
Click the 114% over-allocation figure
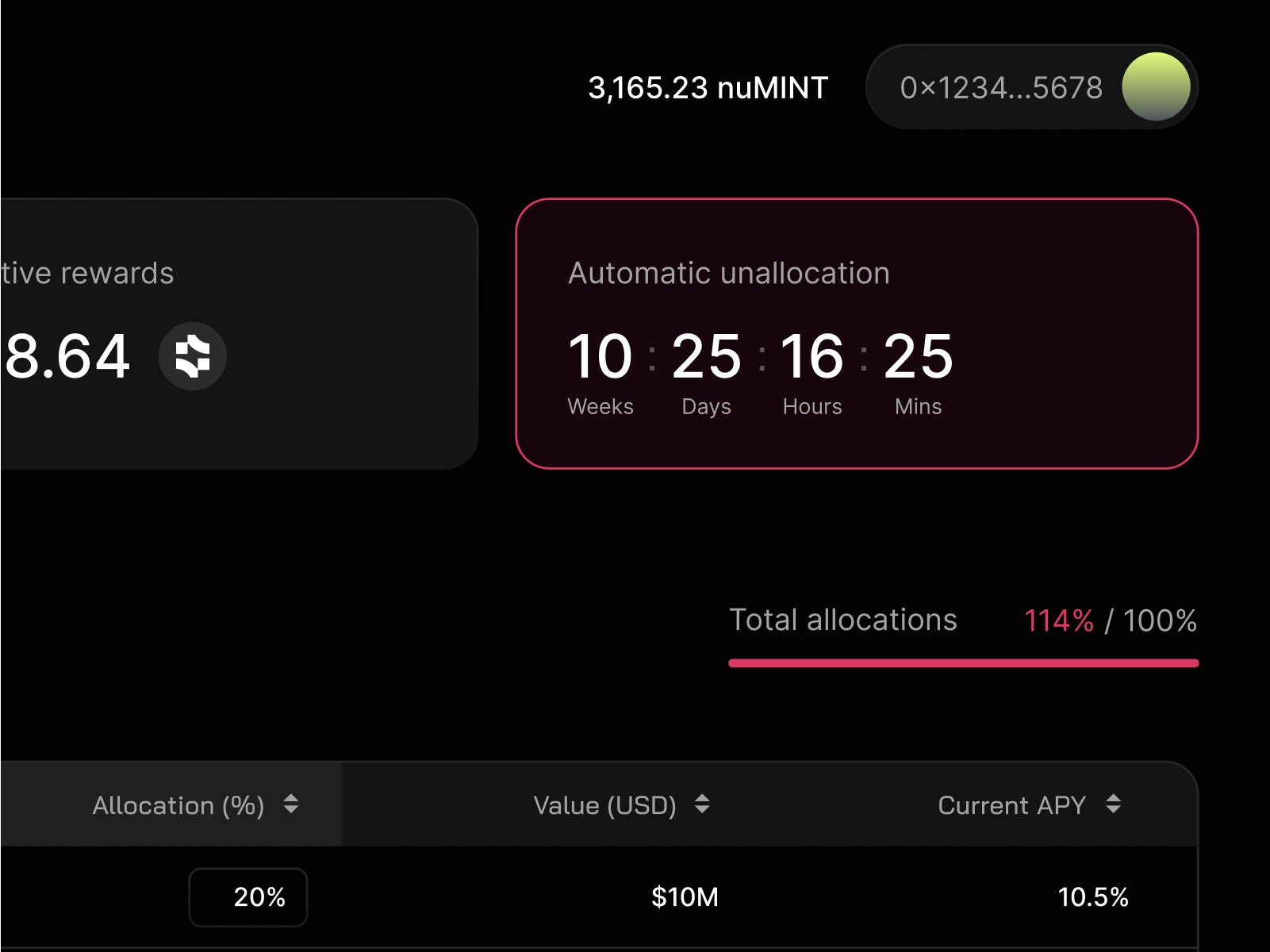click(1058, 620)
